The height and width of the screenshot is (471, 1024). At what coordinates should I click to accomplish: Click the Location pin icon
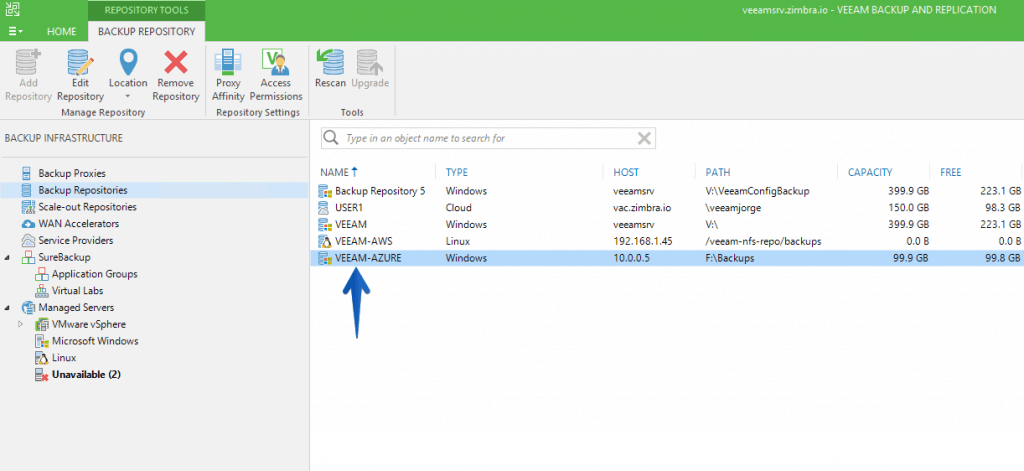tap(128, 63)
